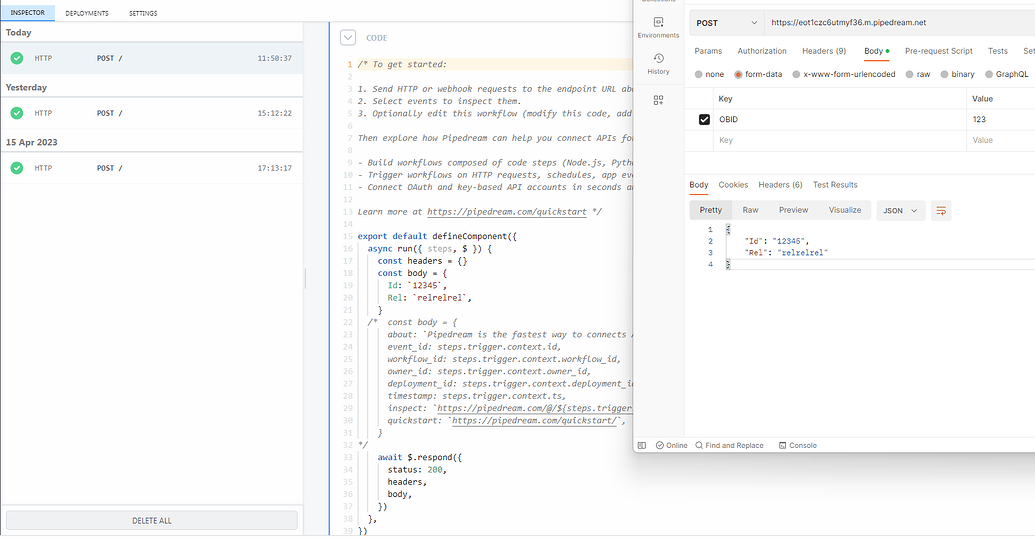This screenshot has width=1035, height=538.
Task: Click the configure workspace sidebar grid icon
Action: [x=658, y=100]
